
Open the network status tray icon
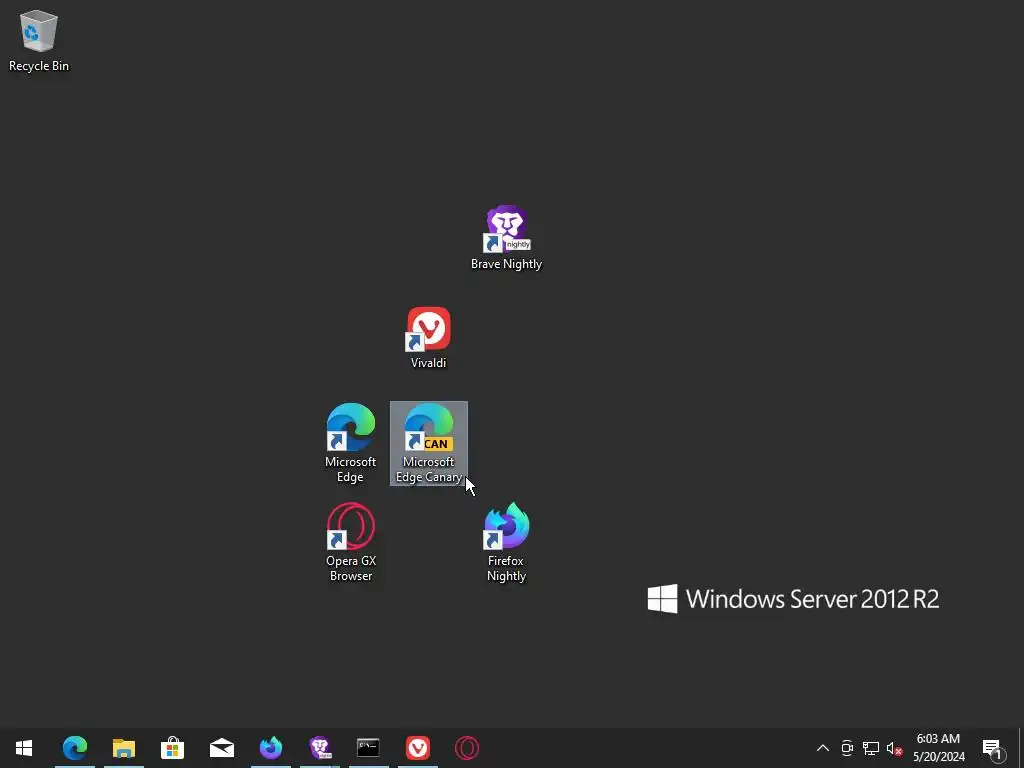871,748
